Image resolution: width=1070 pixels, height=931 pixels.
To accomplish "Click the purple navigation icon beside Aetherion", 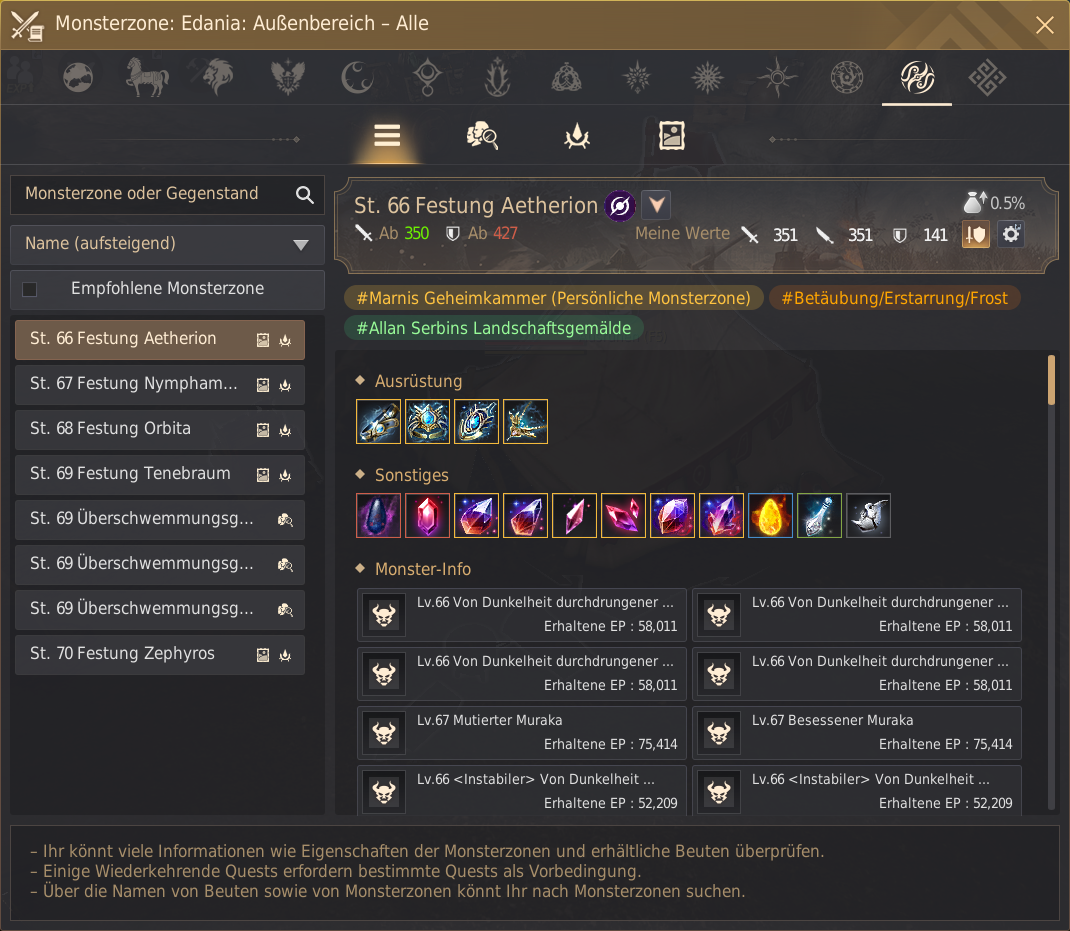I will click(x=620, y=205).
